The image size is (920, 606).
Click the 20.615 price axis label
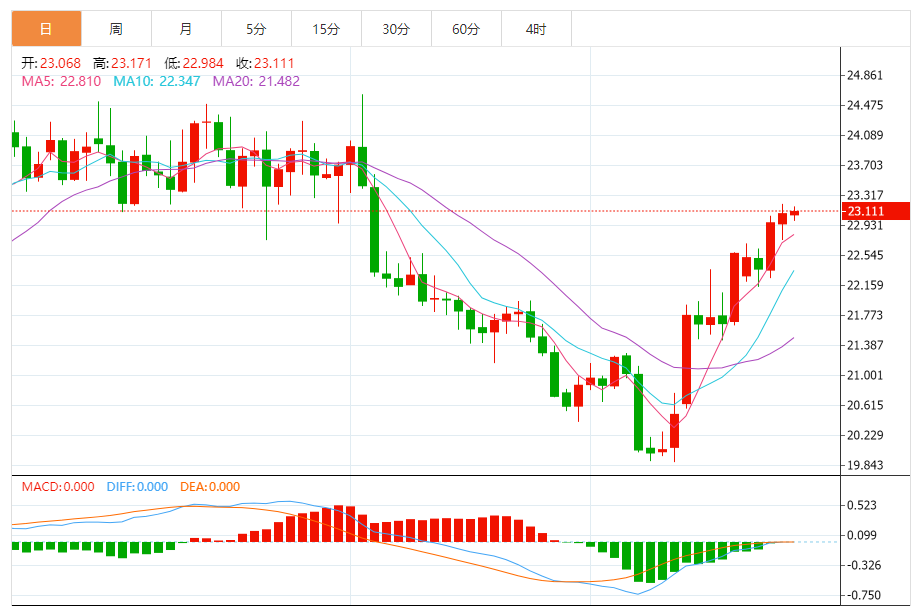pos(865,405)
